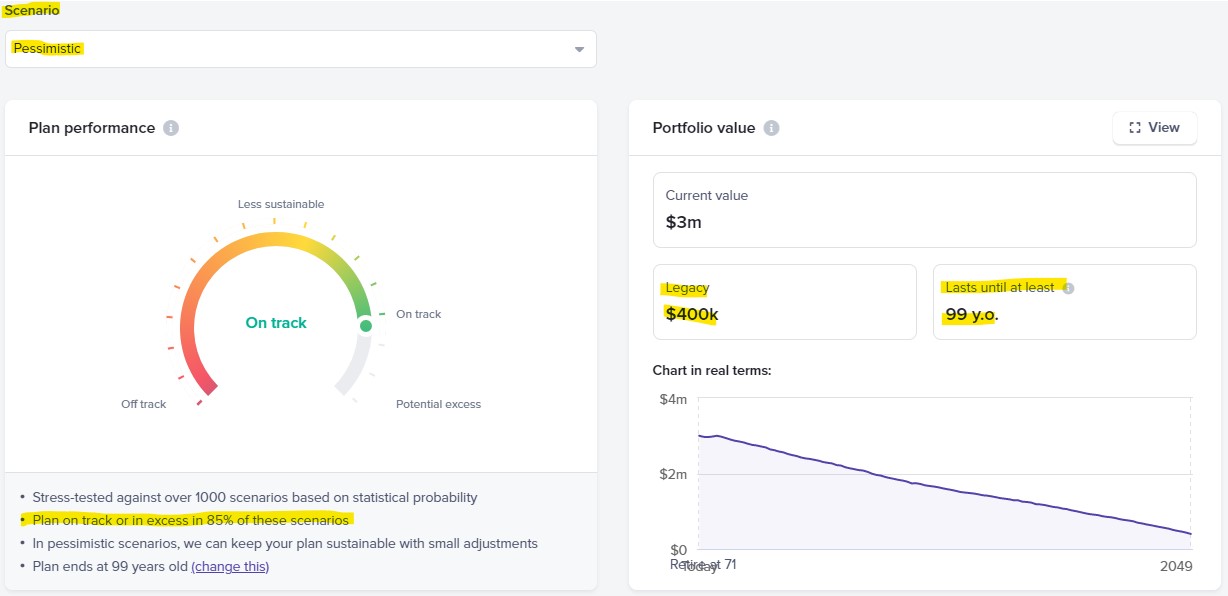Click the green gauge indicator dot
This screenshot has width=1228, height=596.
(x=366, y=326)
